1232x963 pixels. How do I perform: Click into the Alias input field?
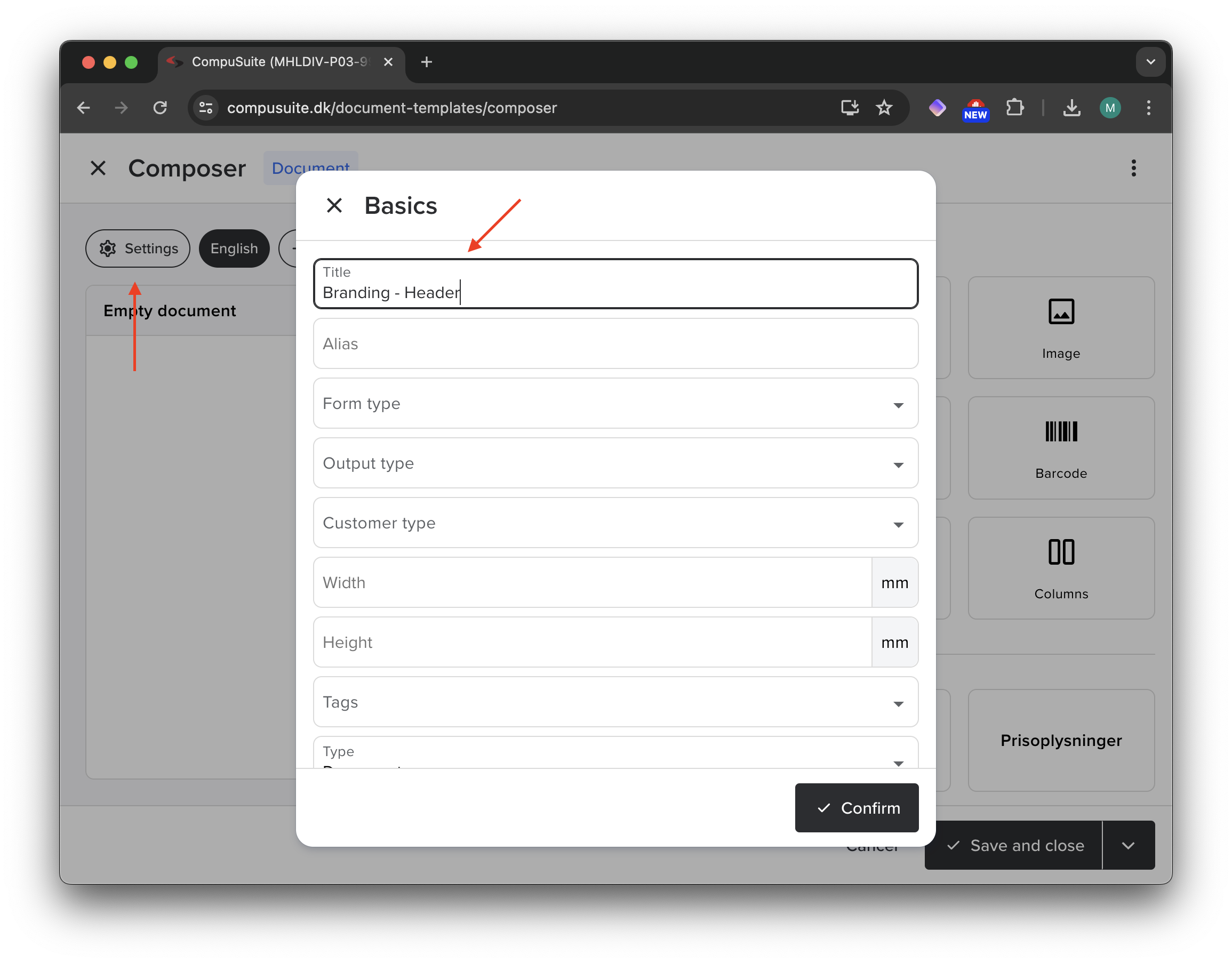coord(615,343)
